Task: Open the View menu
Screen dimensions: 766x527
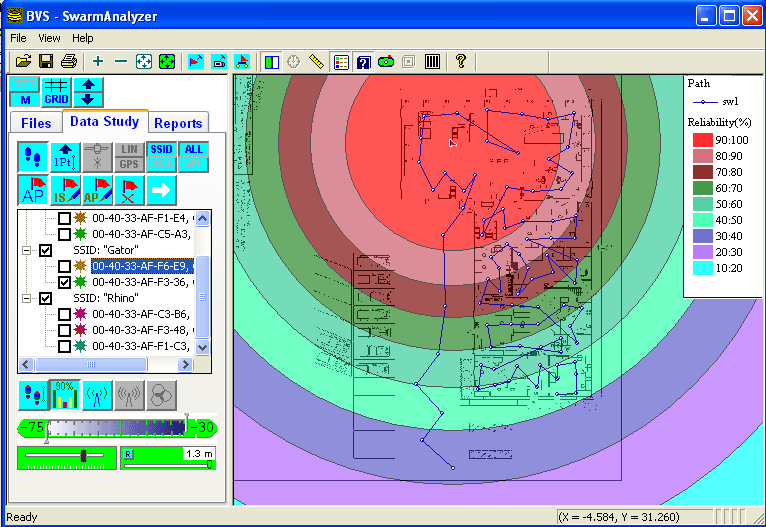Action: point(49,38)
